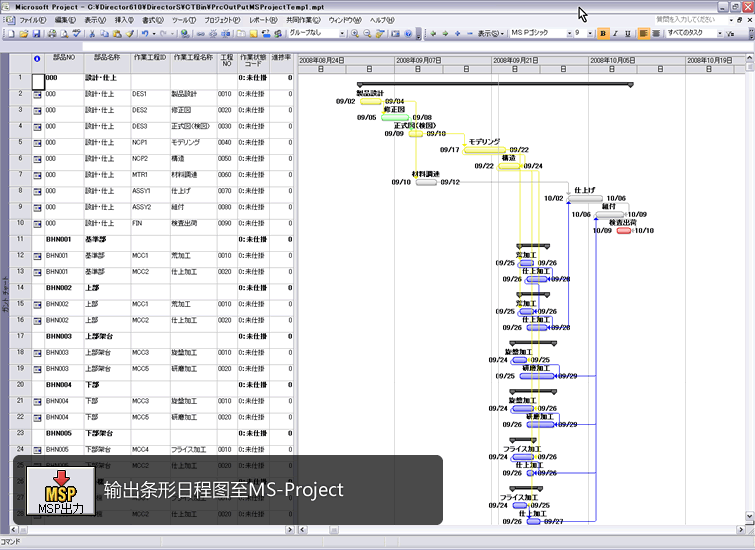The height and width of the screenshot is (550, 755).
Task: Cut with the scissors icon
Action: [x=92, y=34]
